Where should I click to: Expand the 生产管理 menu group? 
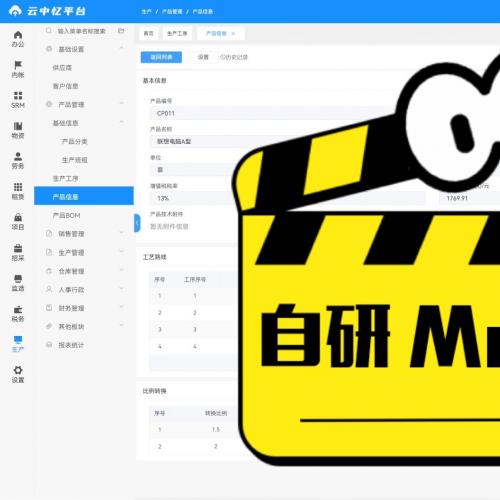(121, 252)
